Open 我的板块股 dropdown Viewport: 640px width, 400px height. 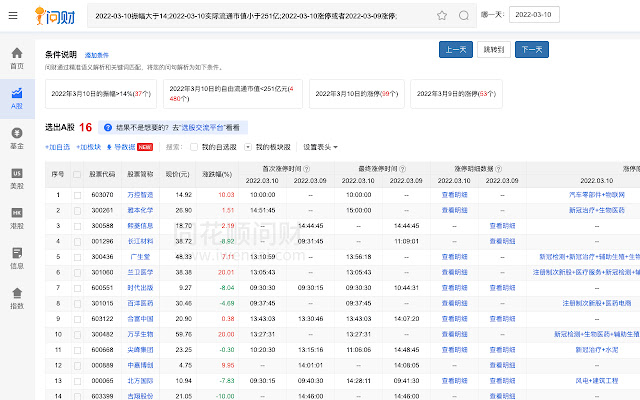(x=248, y=147)
